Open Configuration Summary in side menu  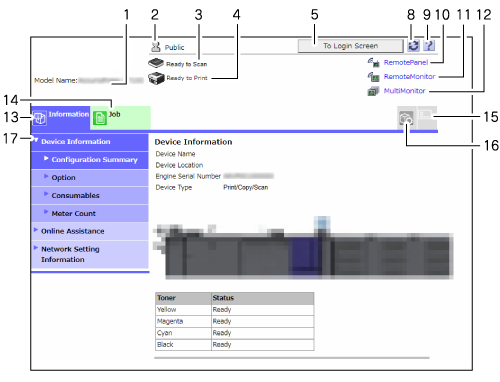90,160
